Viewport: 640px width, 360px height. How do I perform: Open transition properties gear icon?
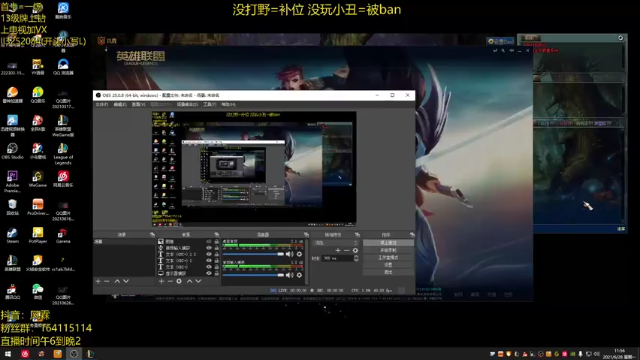pos(355,250)
